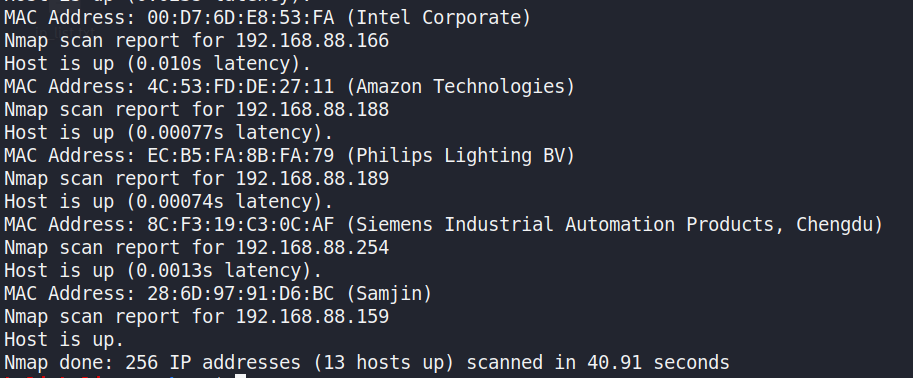Click the IP address 192.168.88.166
The image size is (913, 378).
[x=312, y=40]
